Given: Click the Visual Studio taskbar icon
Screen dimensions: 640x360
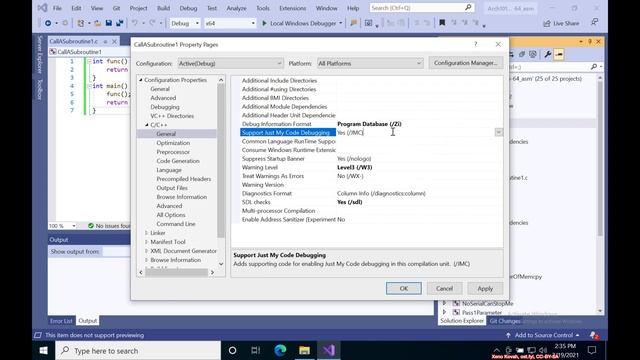Looking at the screenshot, I should point(329,350).
